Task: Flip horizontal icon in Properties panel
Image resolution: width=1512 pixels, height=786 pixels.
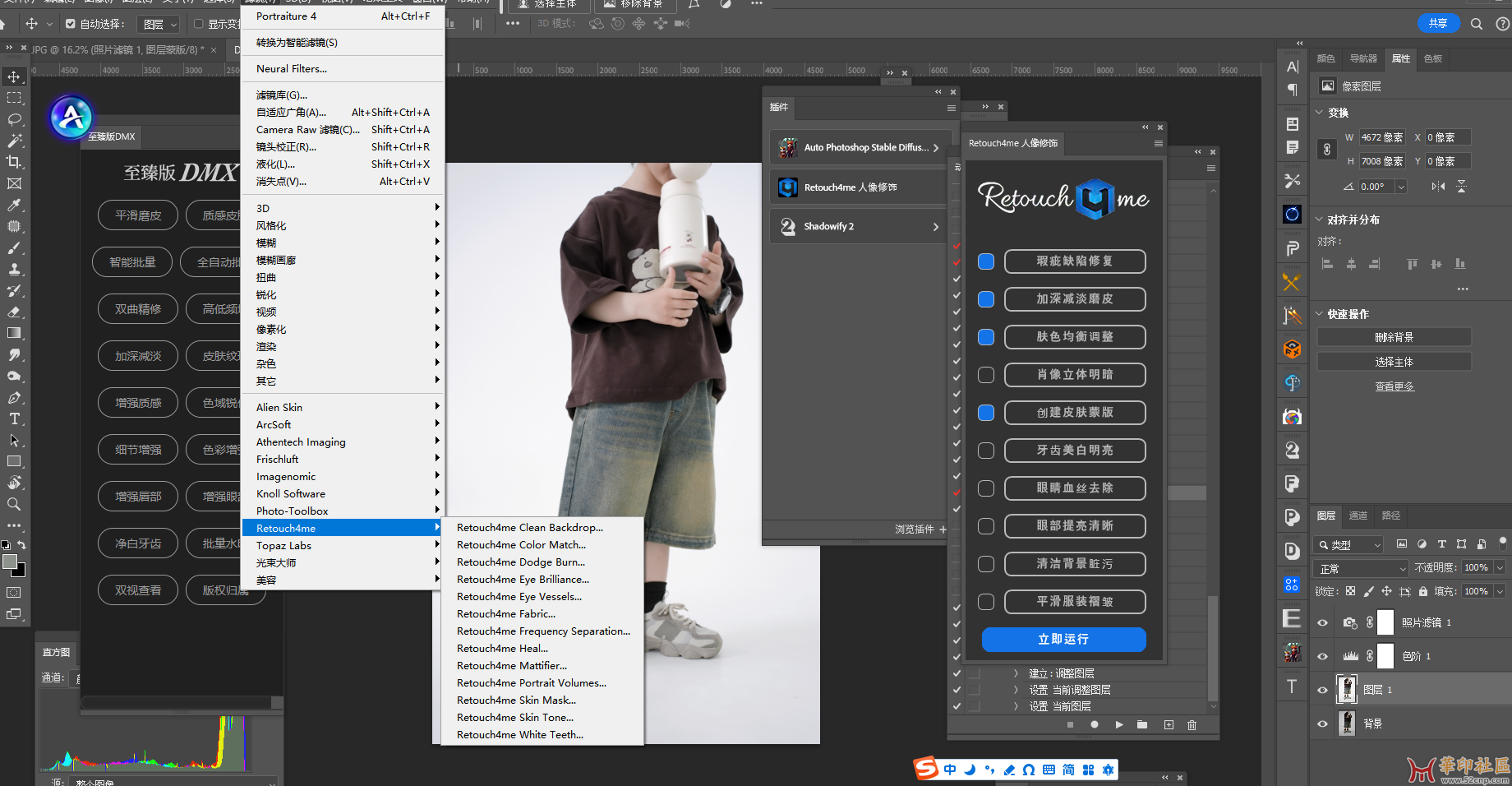Action: tap(1438, 187)
